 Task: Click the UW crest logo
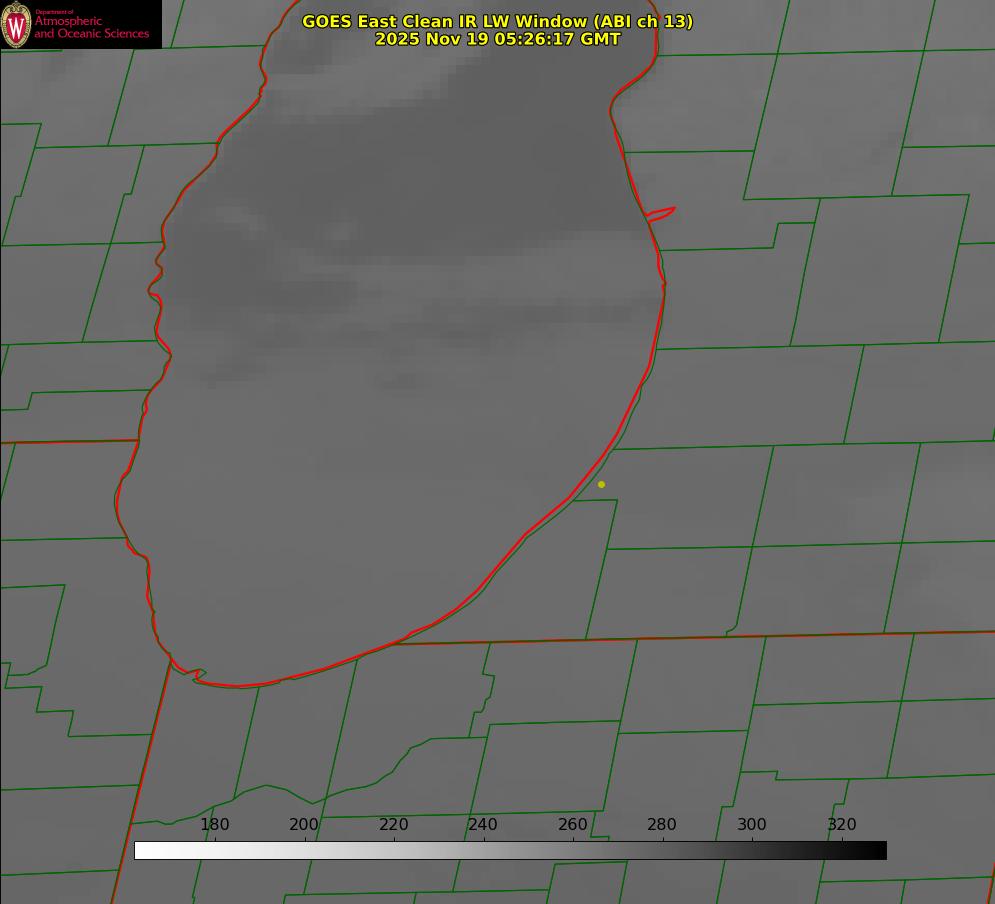[16, 24]
